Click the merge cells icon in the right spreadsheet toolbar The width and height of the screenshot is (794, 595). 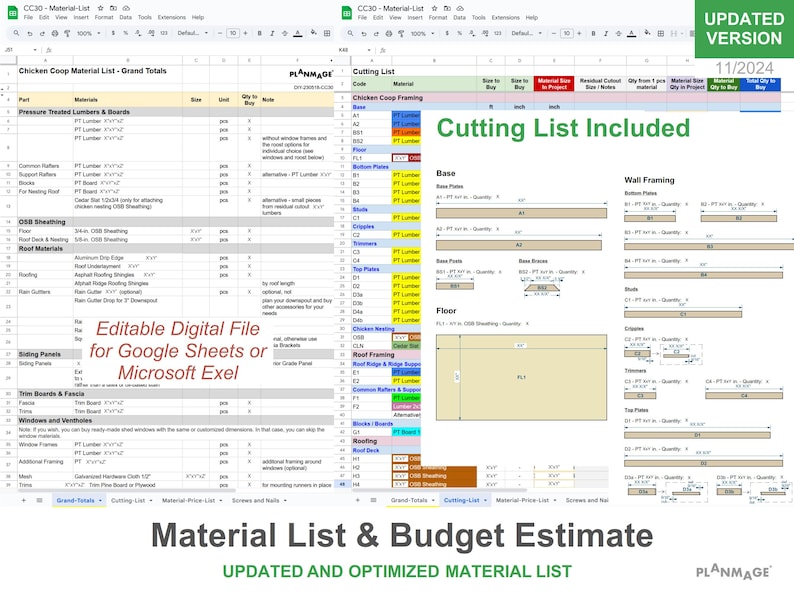[x=673, y=33]
